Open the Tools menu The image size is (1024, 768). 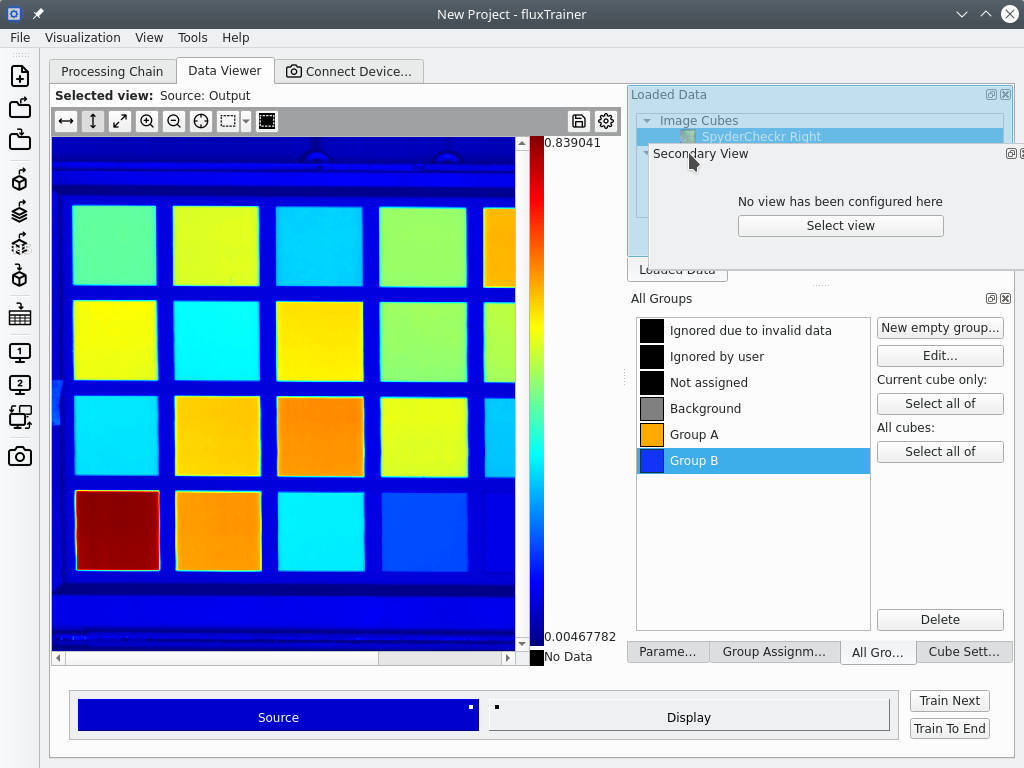pyautogui.click(x=193, y=38)
